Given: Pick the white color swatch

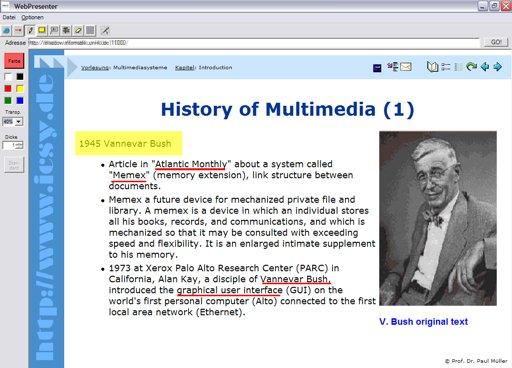Looking at the screenshot, I should (8, 77).
